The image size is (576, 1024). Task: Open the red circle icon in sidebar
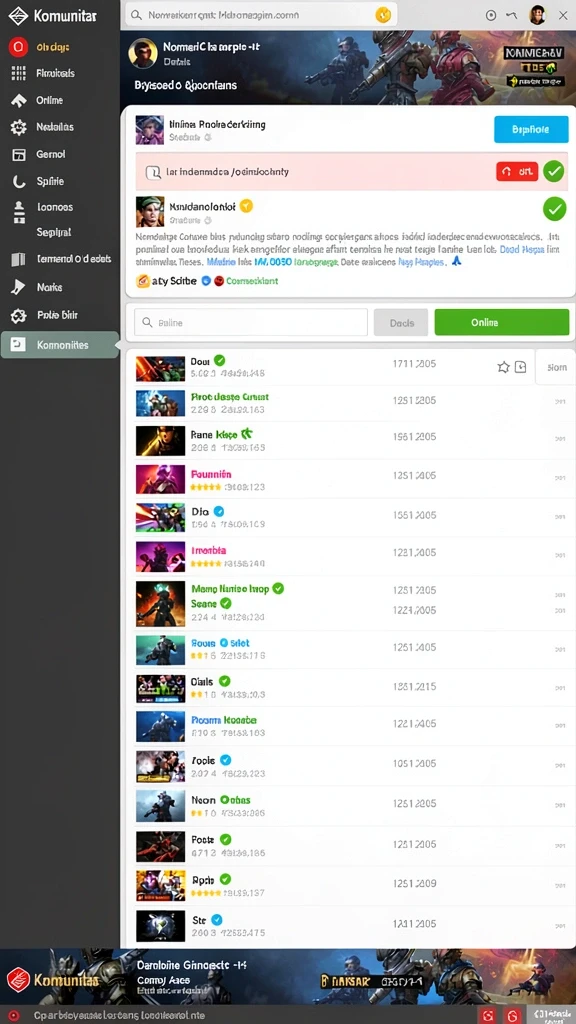pyautogui.click(x=18, y=47)
